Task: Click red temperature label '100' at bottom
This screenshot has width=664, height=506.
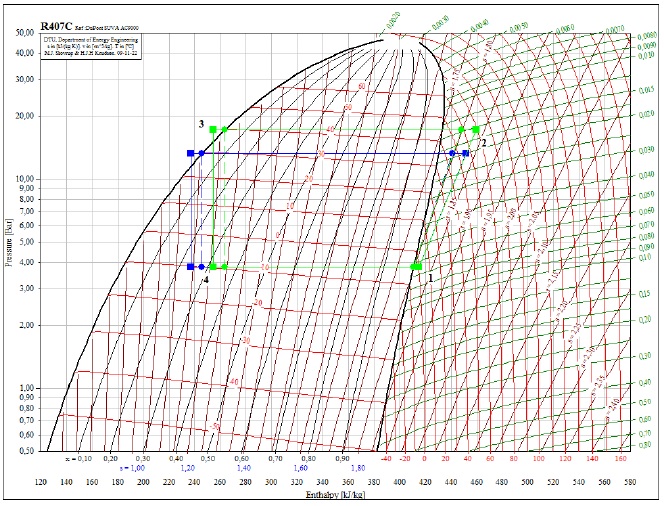Action: tap(539, 459)
